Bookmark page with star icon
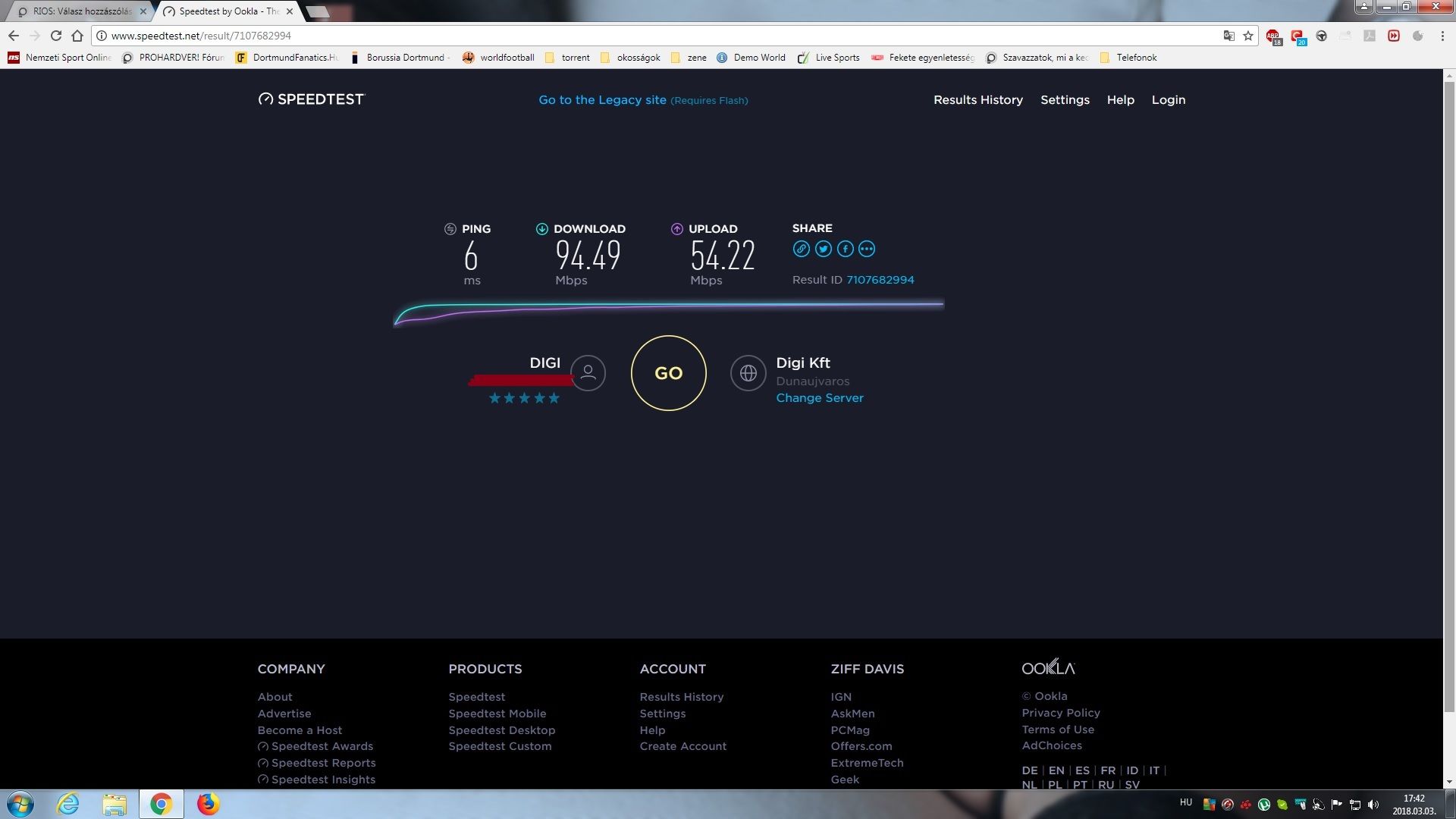Screen dimensions: 1456x819 [1248, 36]
